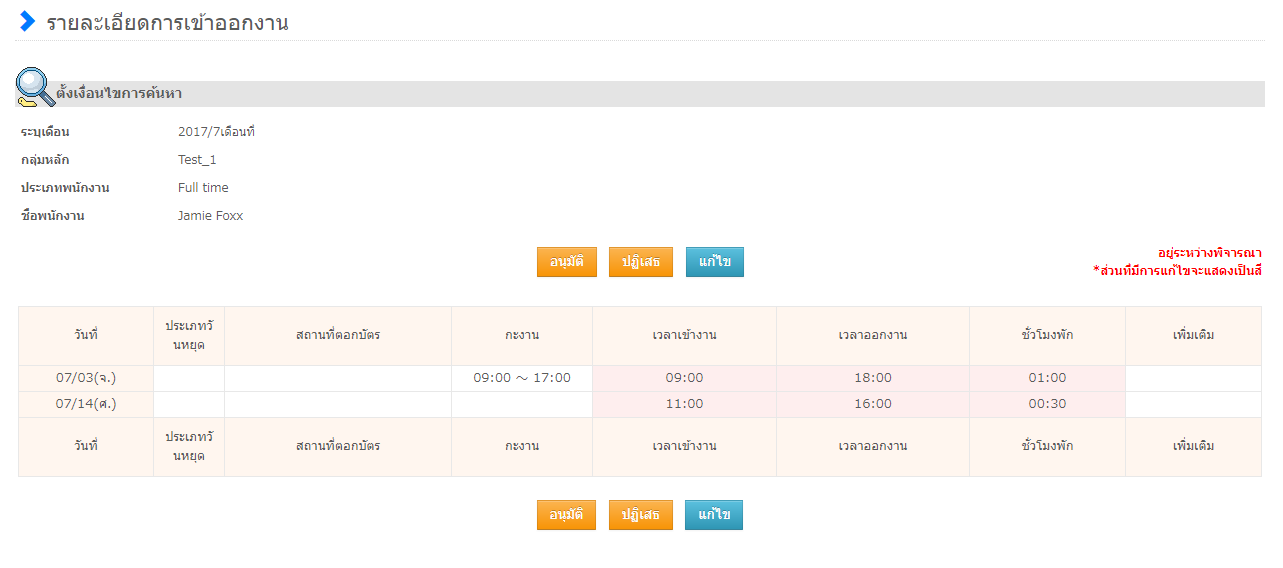Click the magnifying glass search conditions icon
The image size is (1283, 568).
point(35,88)
